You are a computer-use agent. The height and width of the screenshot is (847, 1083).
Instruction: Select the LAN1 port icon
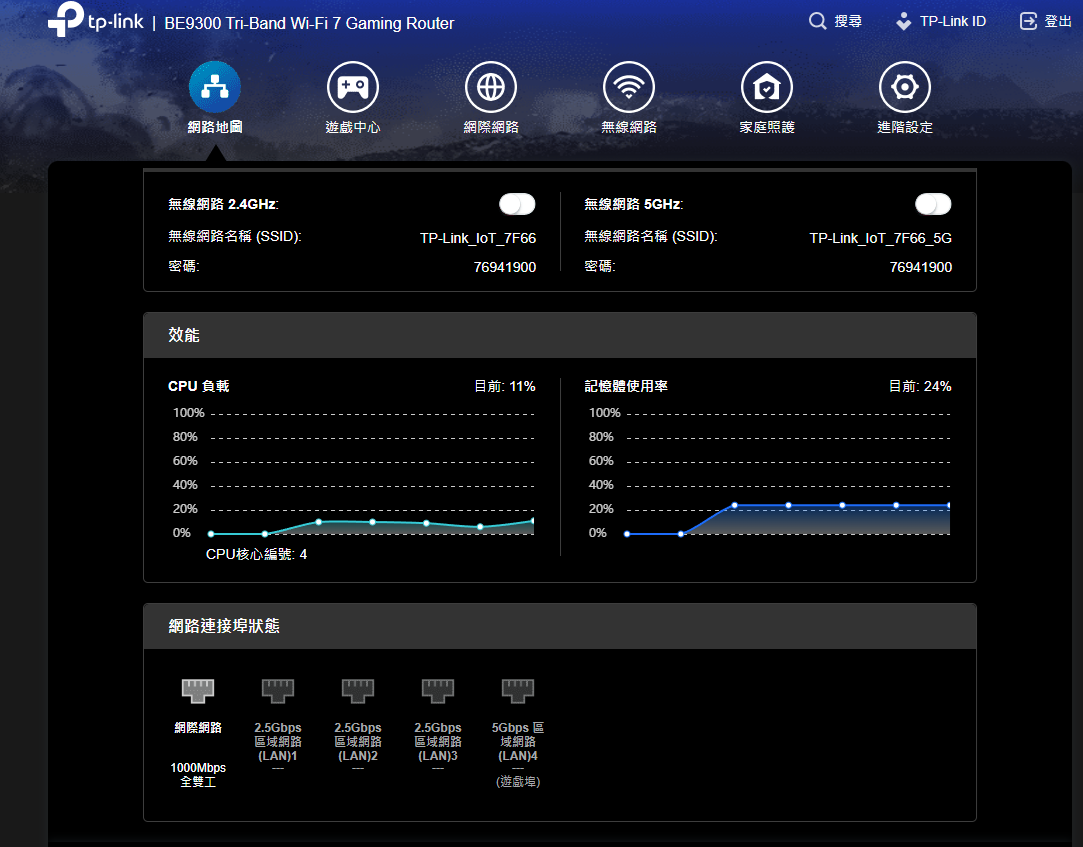[x=278, y=690]
